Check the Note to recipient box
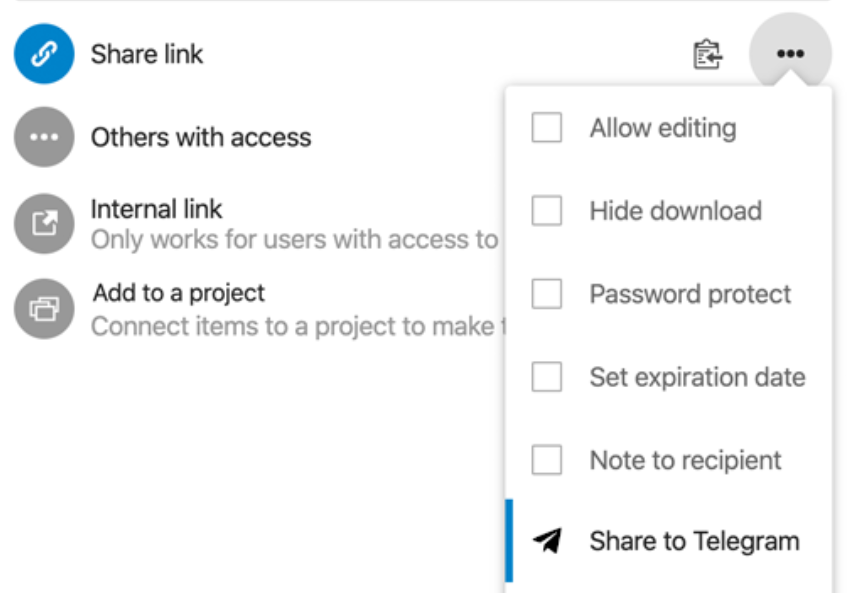This screenshot has height=593, width=847. (547, 460)
